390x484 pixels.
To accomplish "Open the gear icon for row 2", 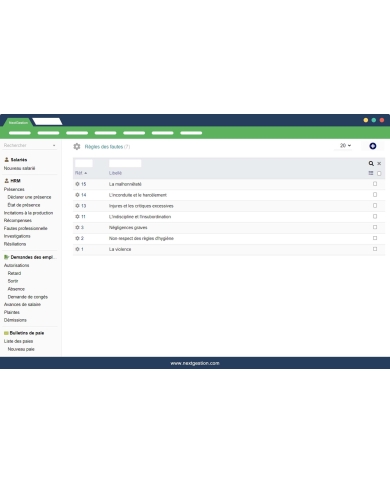I will pyautogui.click(x=77, y=238).
